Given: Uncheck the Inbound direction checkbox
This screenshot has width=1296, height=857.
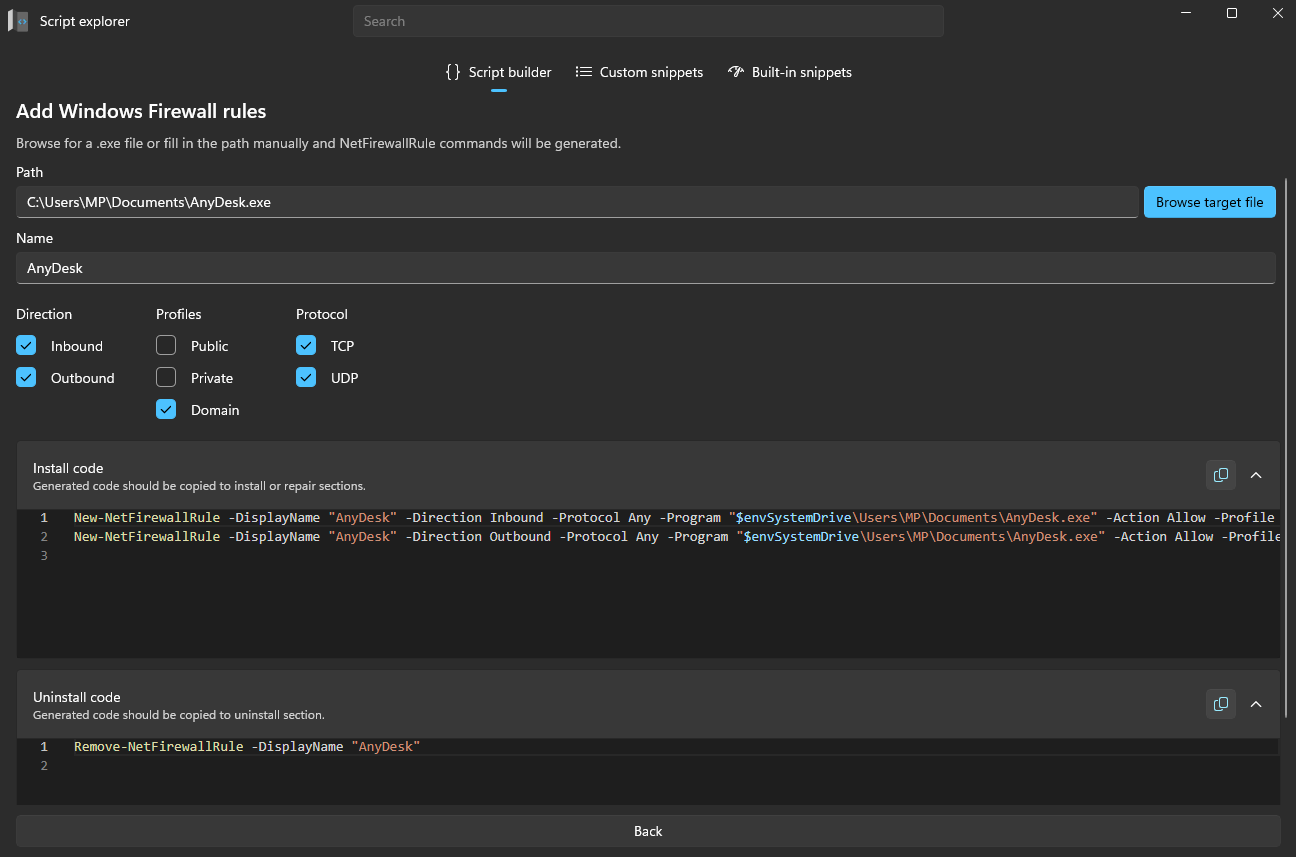Looking at the screenshot, I should click(x=26, y=346).
